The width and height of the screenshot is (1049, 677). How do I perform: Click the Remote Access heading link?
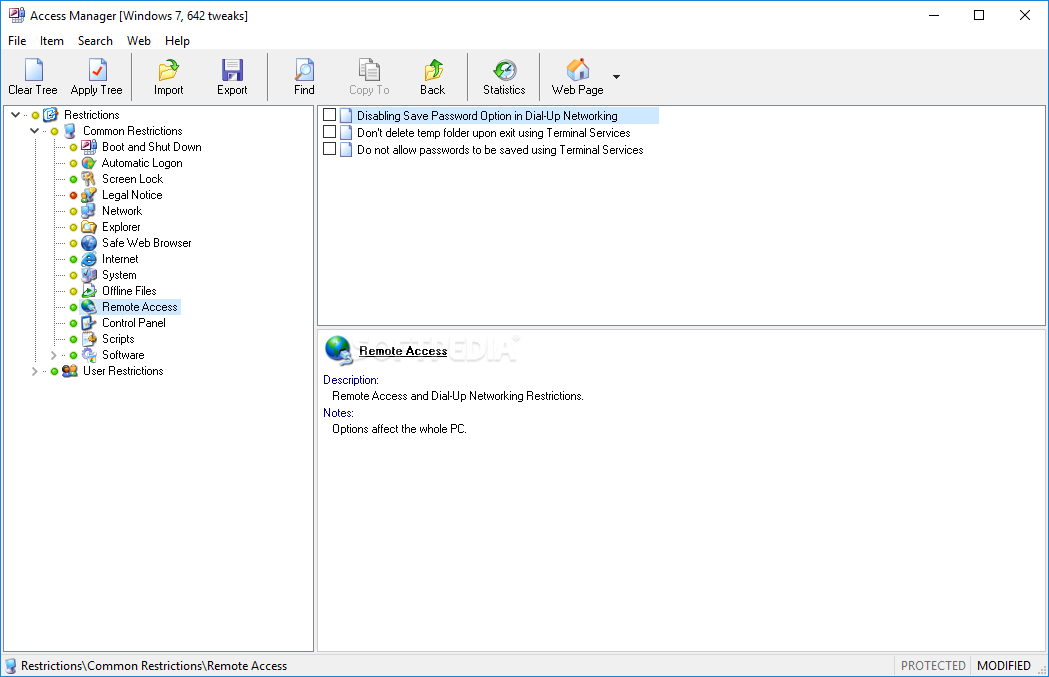click(403, 351)
